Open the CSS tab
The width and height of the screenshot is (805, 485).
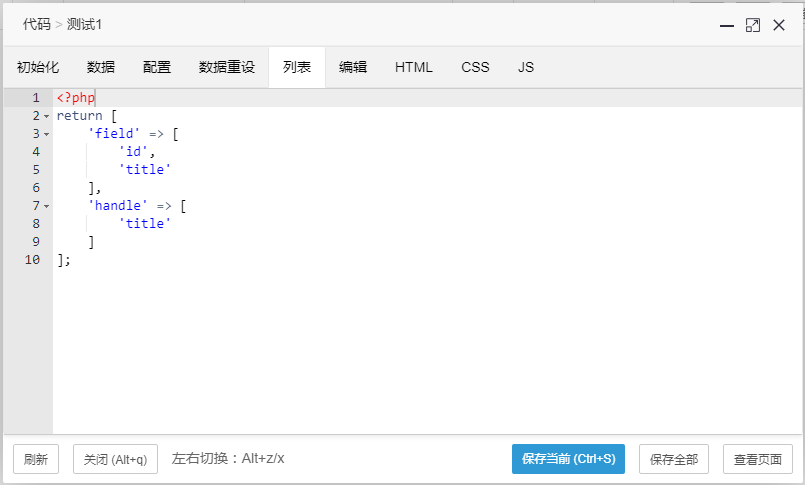tap(475, 67)
